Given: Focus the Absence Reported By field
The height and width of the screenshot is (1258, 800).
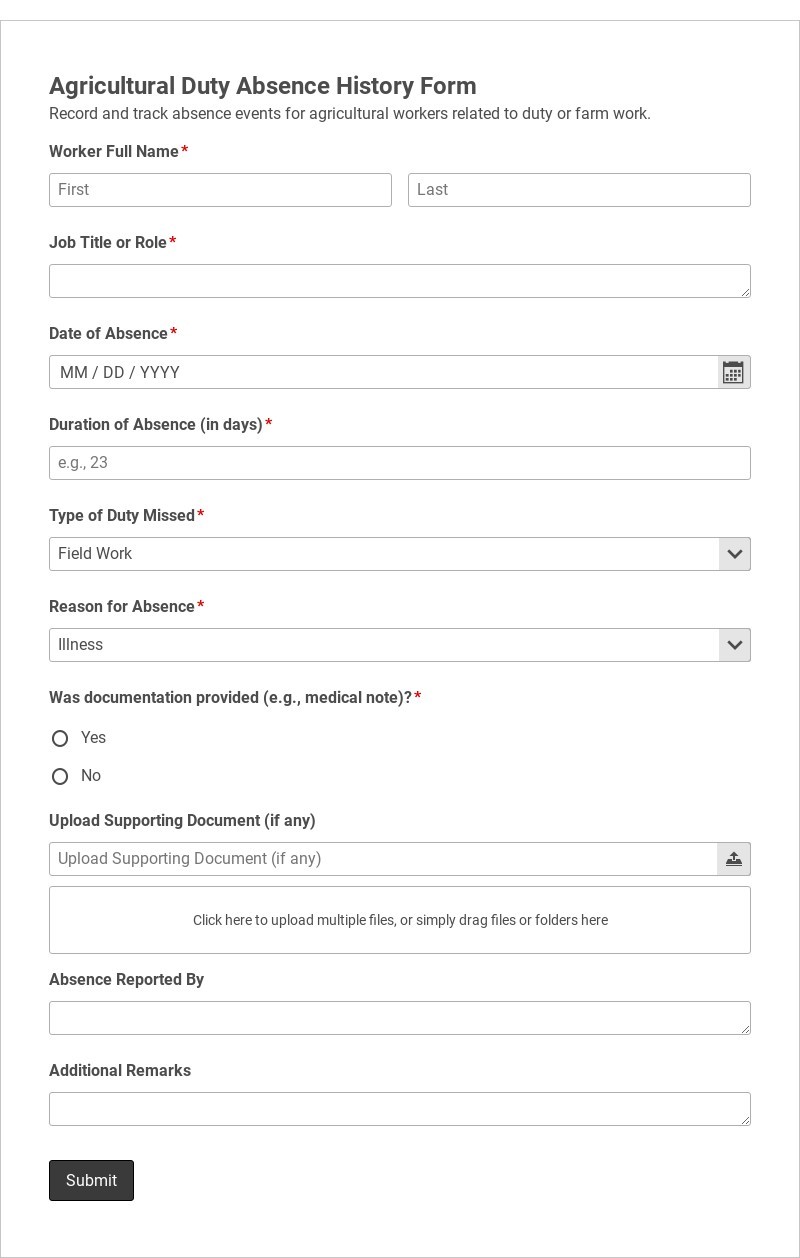Looking at the screenshot, I should pos(400,1018).
